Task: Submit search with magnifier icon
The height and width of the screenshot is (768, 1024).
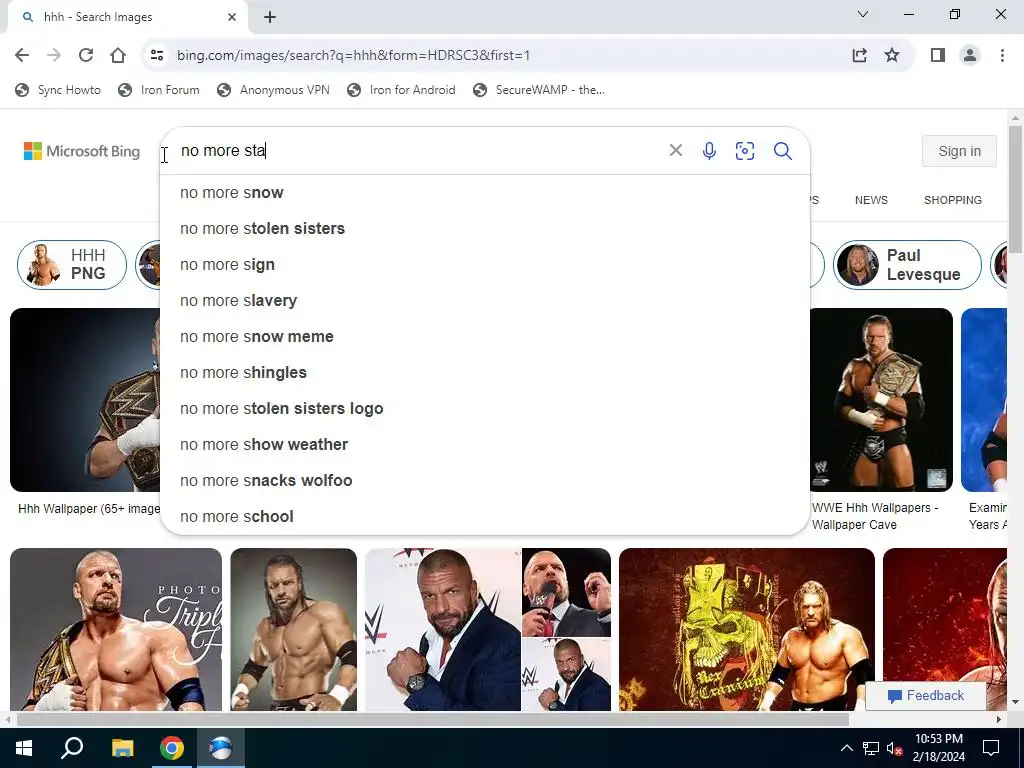Action: 783,151
